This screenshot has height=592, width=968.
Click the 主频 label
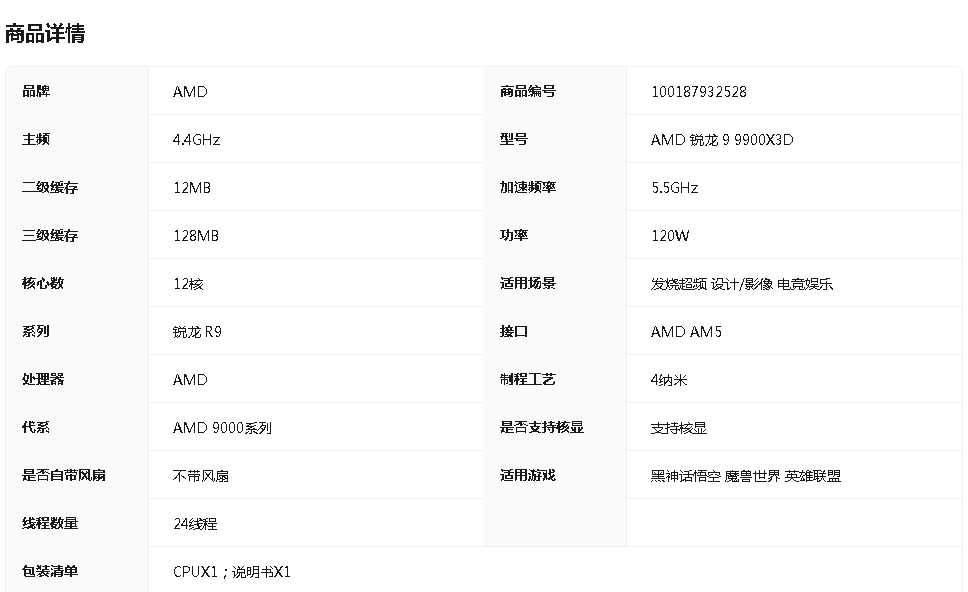pos(36,140)
